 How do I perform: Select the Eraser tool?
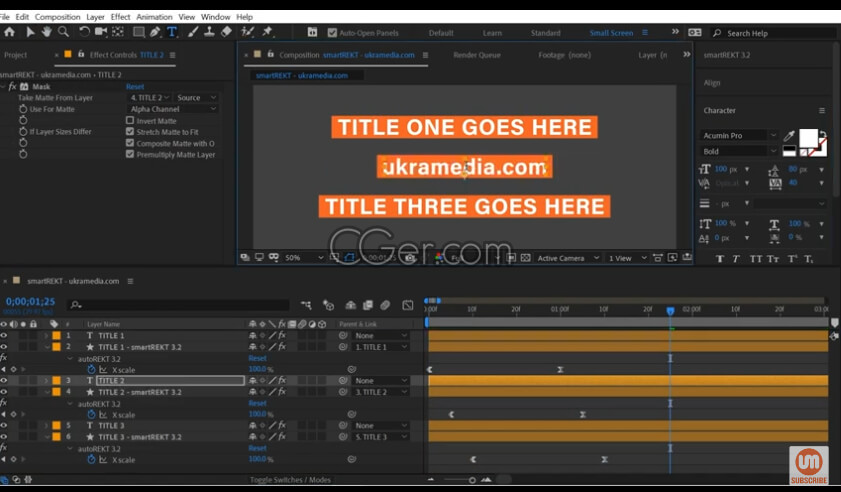click(226, 32)
